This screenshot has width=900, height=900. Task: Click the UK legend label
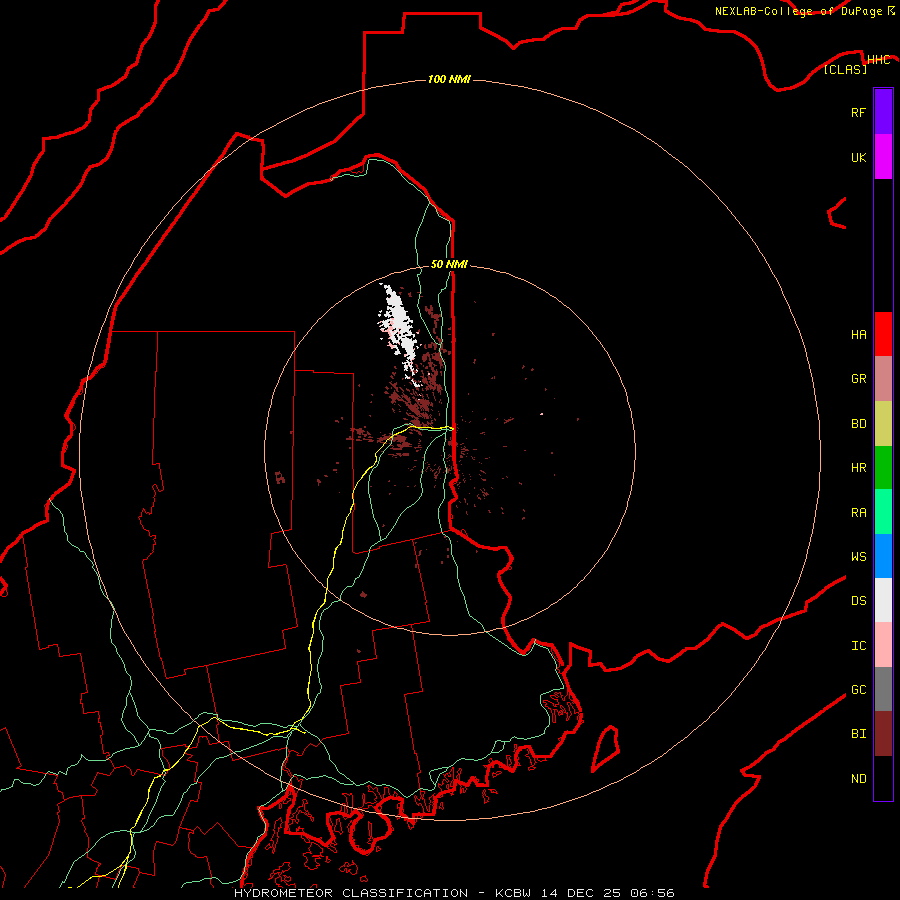[x=858, y=157]
